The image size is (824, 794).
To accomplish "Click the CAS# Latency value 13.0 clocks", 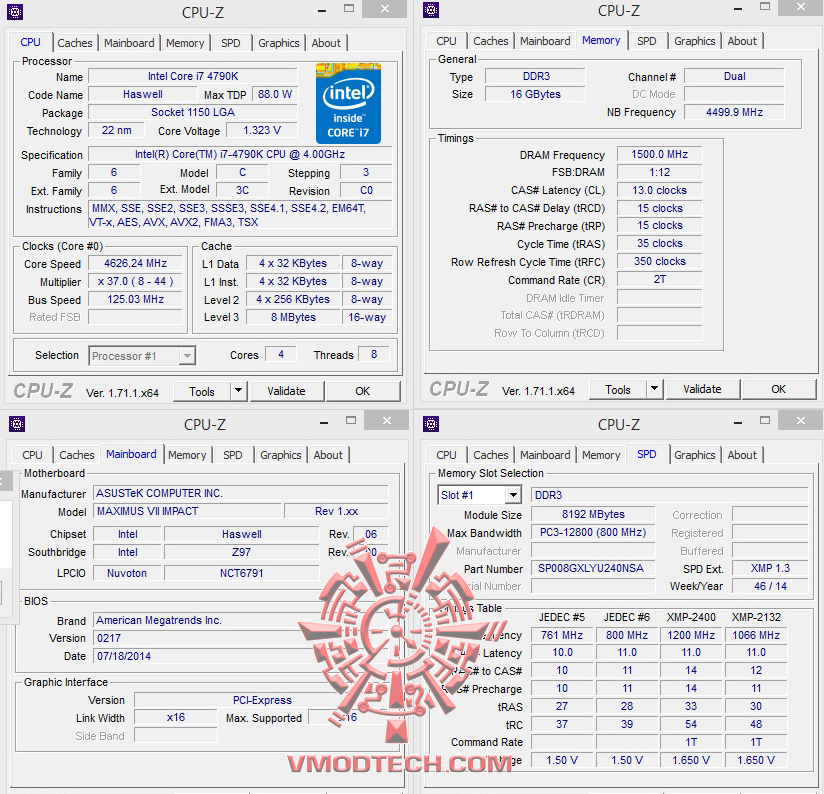I will [x=660, y=190].
